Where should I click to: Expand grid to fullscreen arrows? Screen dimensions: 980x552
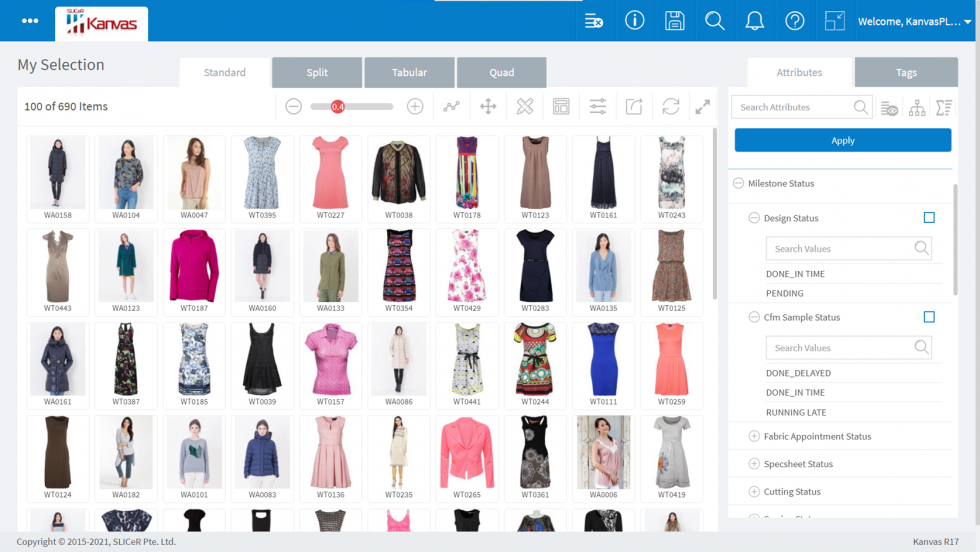[702, 107]
